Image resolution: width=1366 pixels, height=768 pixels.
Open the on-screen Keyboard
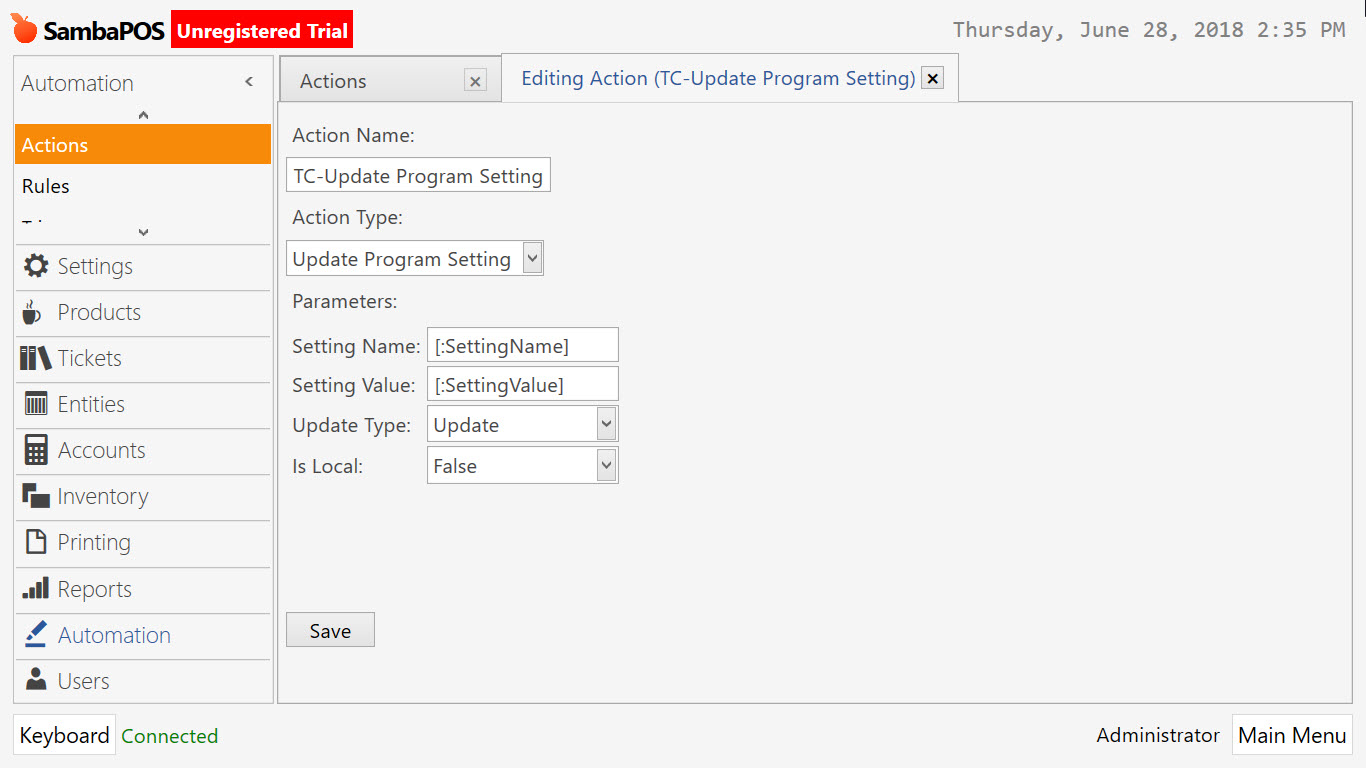(x=64, y=735)
